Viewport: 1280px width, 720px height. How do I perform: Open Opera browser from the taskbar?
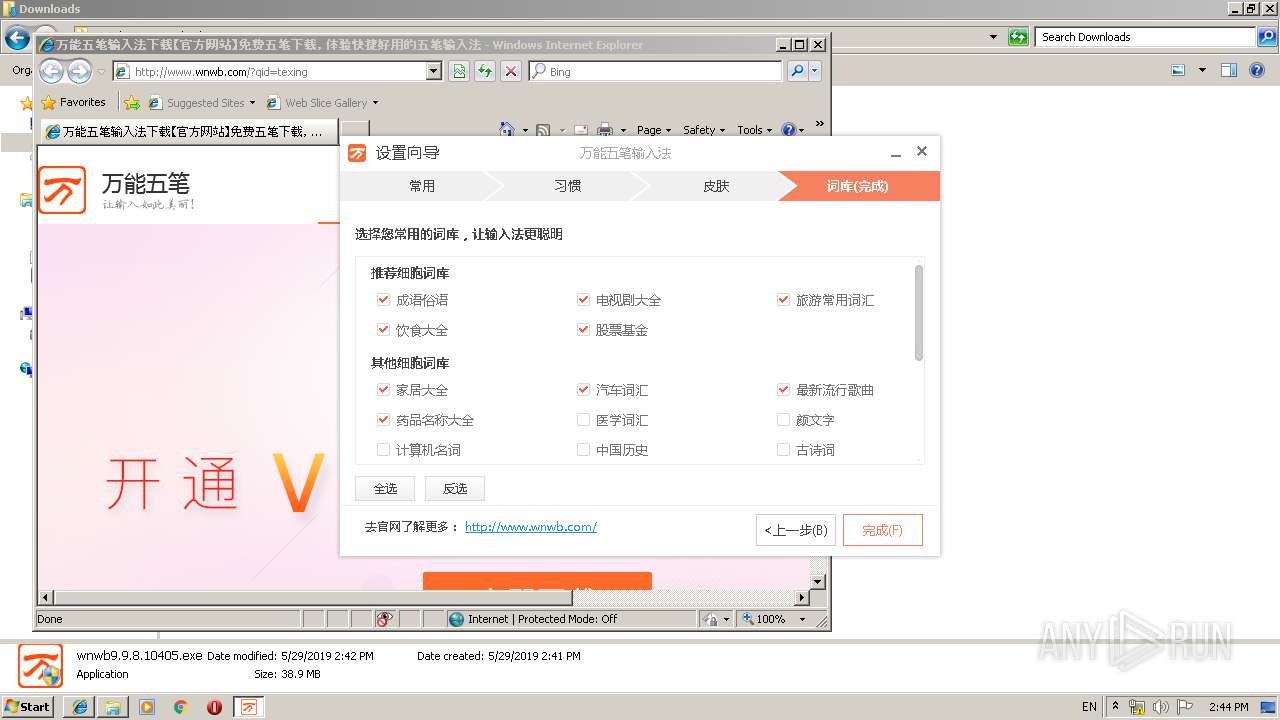[x=214, y=707]
